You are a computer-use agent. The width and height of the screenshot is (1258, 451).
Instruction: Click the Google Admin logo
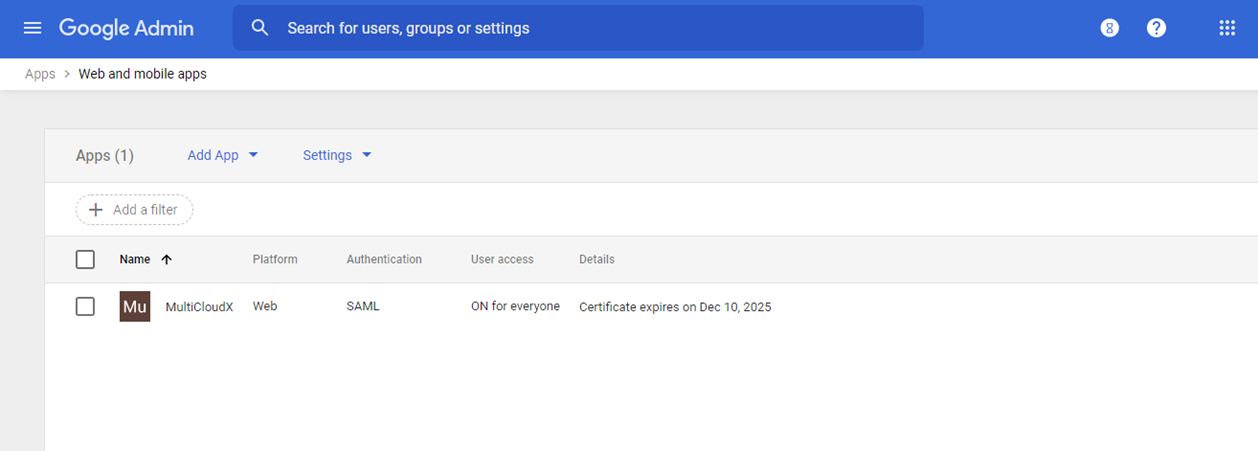(126, 28)
